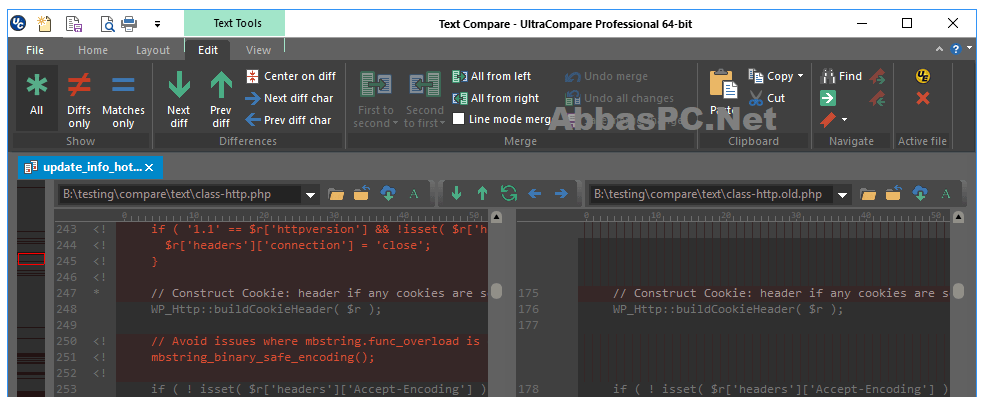Open right file from cloud/FTP icon
986x404 pixels.
click(921, 194)
